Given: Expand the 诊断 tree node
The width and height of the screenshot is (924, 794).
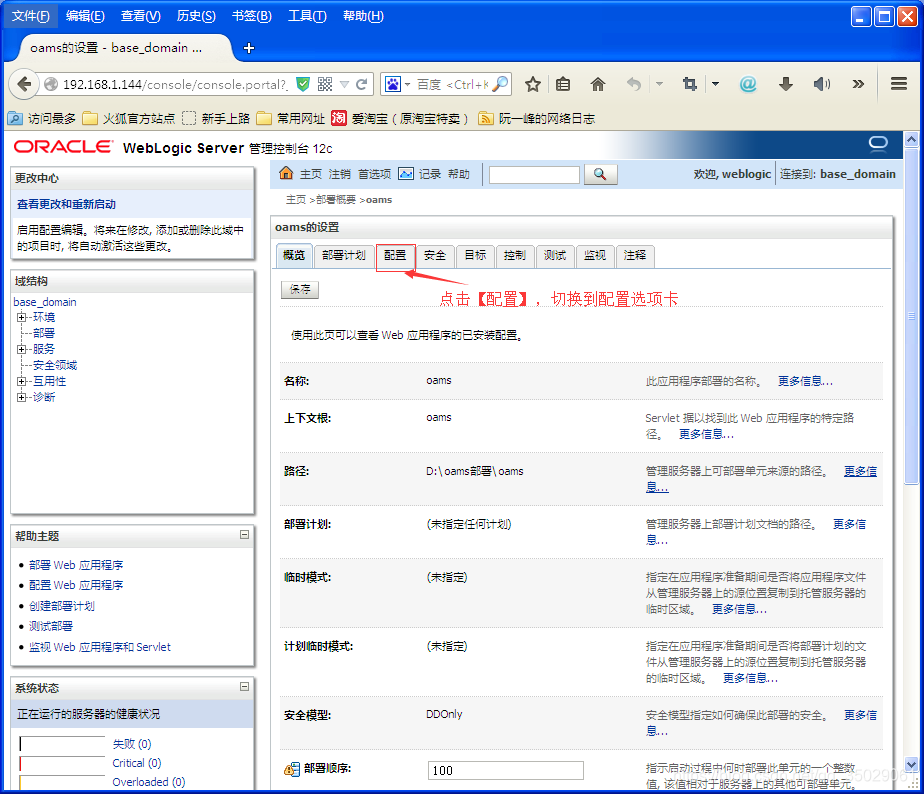Looking at the screenshot, I should 22,397.
